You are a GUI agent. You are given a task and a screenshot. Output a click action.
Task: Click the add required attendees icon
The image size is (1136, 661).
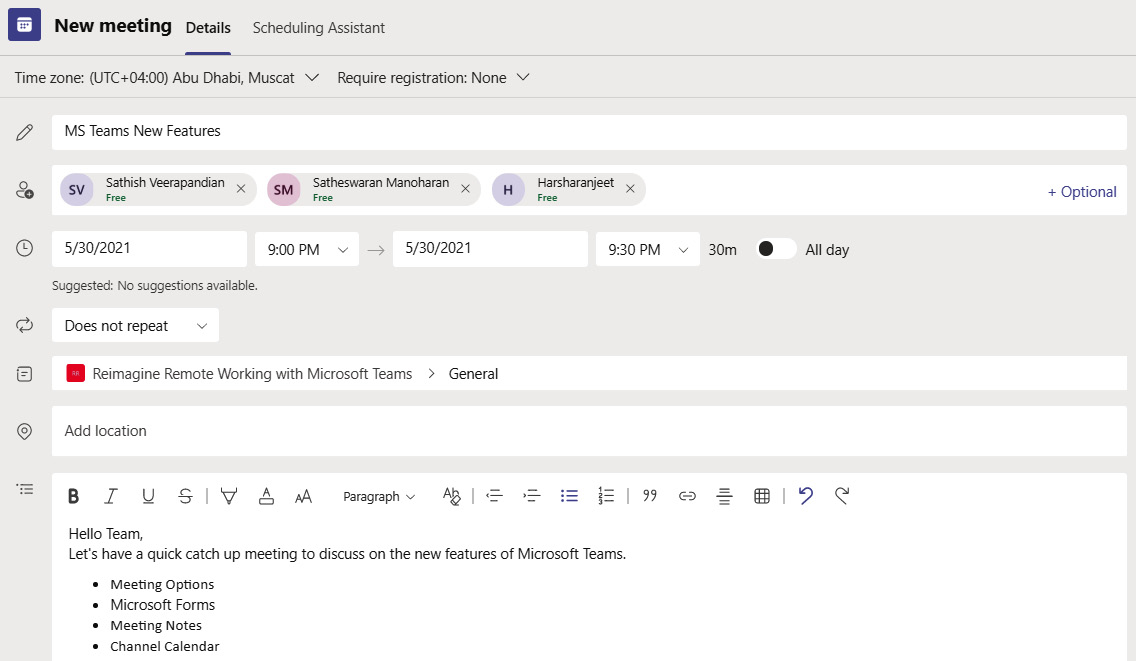25,191
